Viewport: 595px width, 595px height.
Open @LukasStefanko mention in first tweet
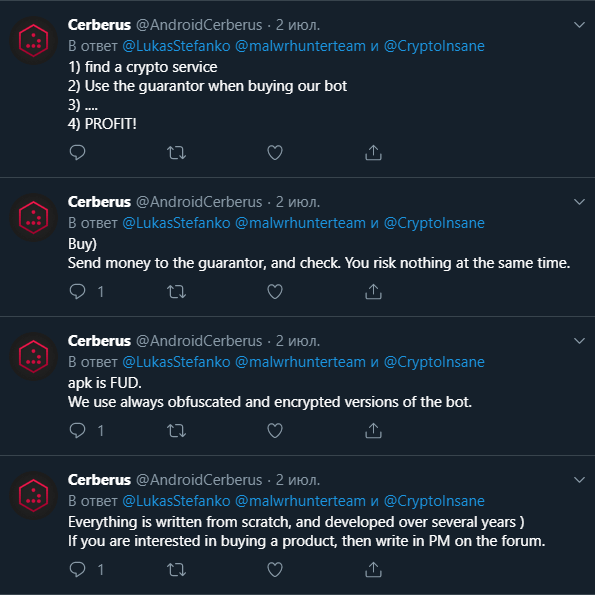coord(176,46)
